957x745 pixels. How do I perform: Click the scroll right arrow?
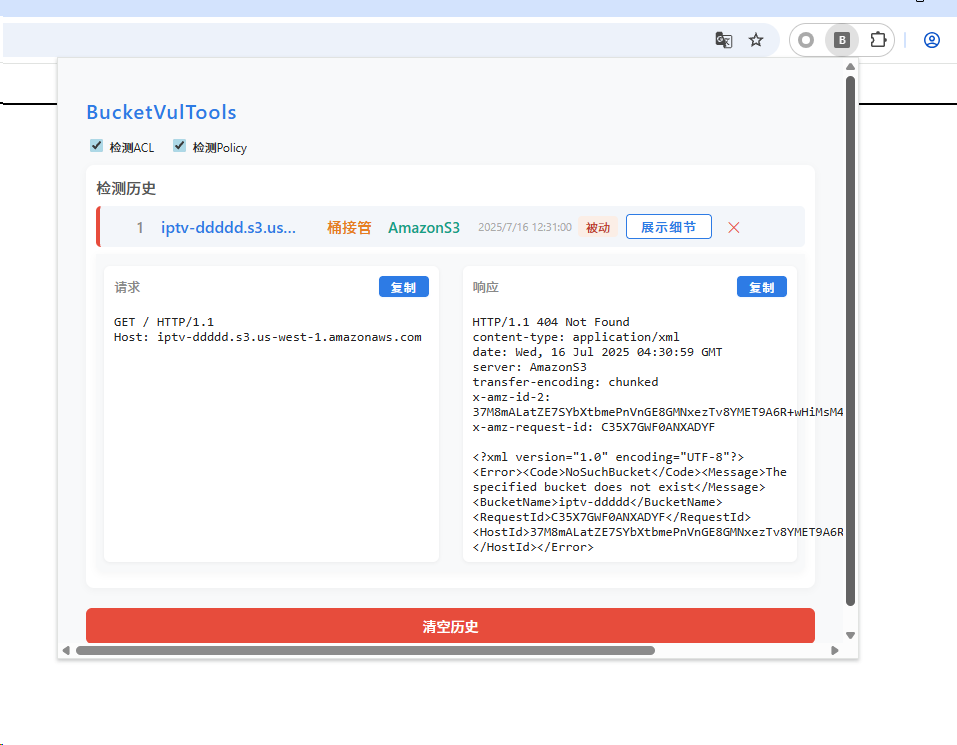click(x=835, y=650)
